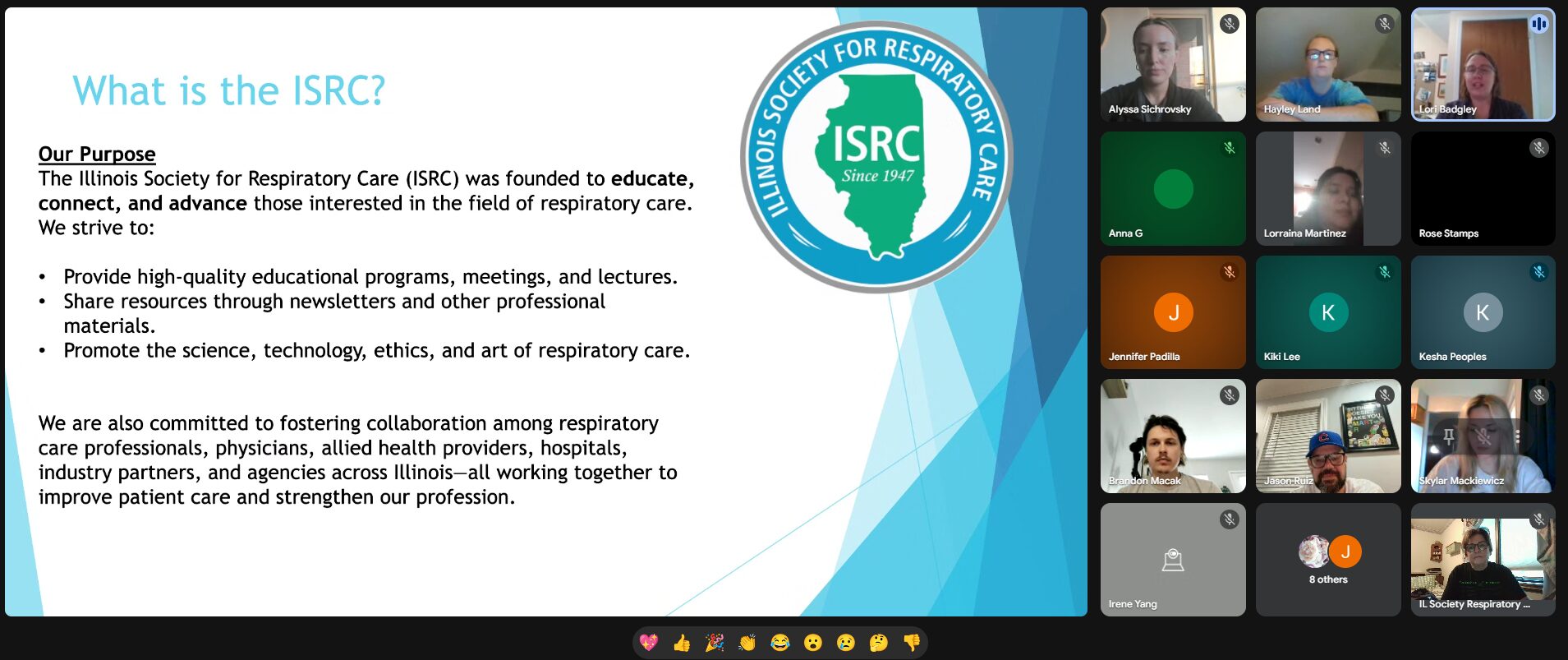
Task: Send the clapping hands reaction
Action: pos(747,643)
